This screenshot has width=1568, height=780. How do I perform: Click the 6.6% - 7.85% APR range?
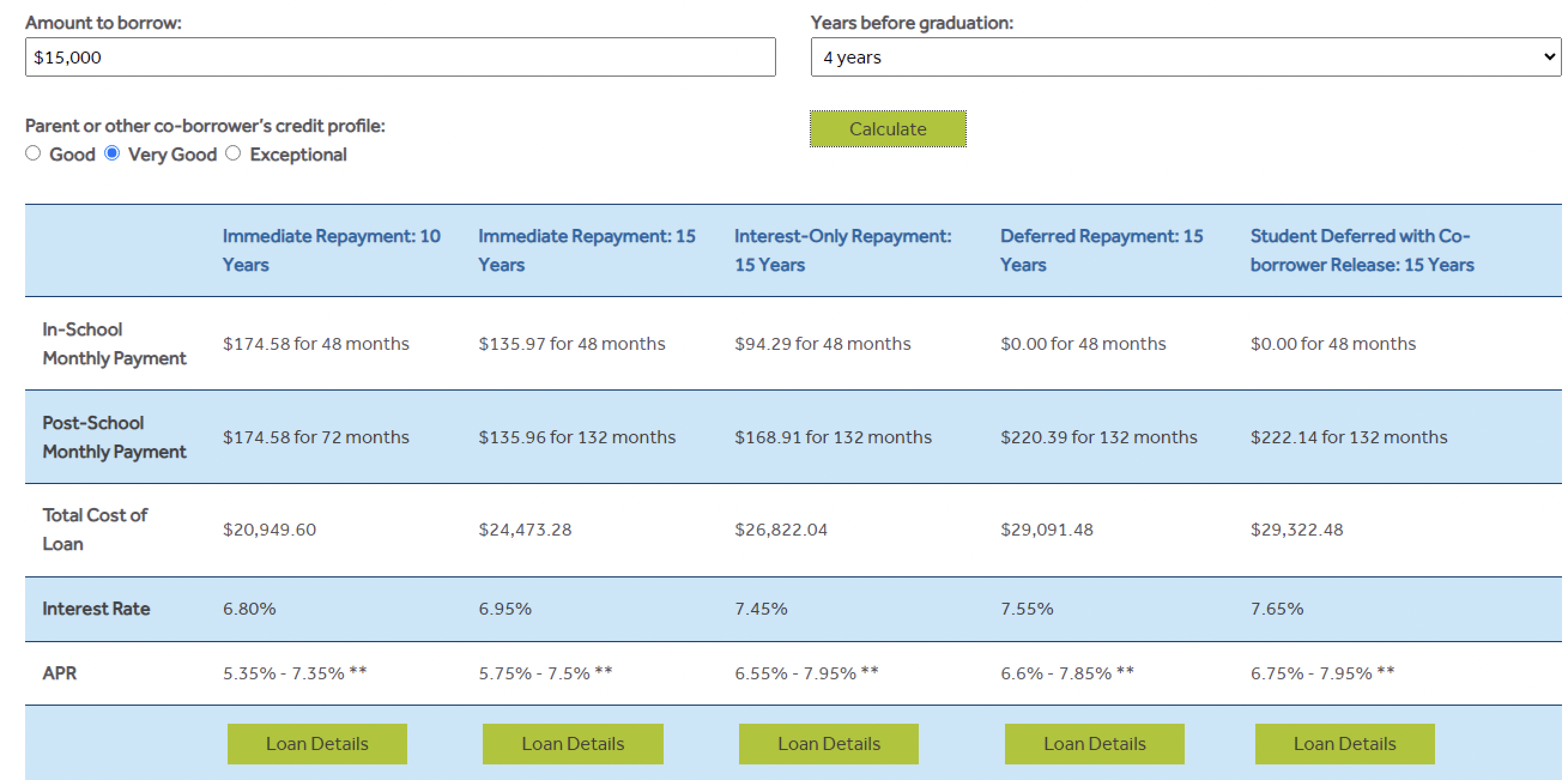click(x=1067, y=673)
